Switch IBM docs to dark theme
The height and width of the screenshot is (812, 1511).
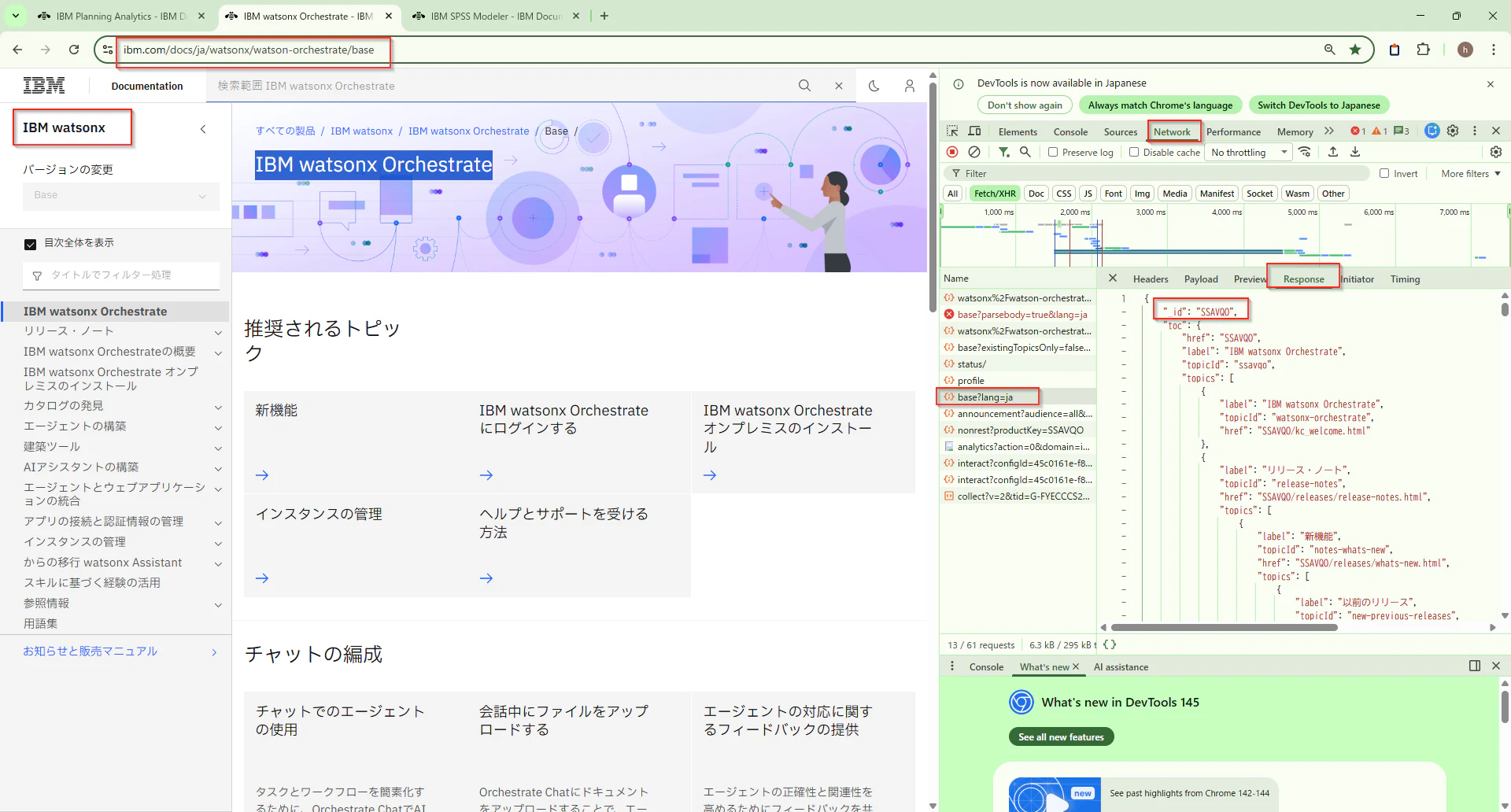(x=874, y=86)
